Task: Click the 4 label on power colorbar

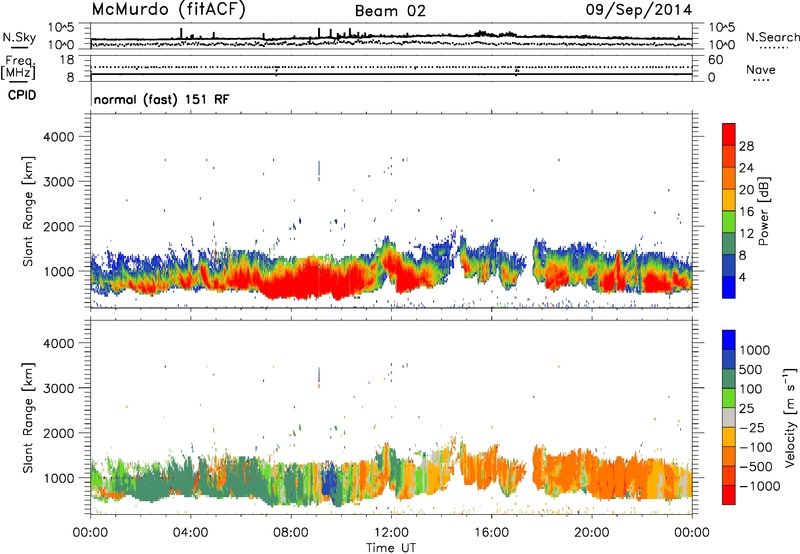Action: click(743, 277)
